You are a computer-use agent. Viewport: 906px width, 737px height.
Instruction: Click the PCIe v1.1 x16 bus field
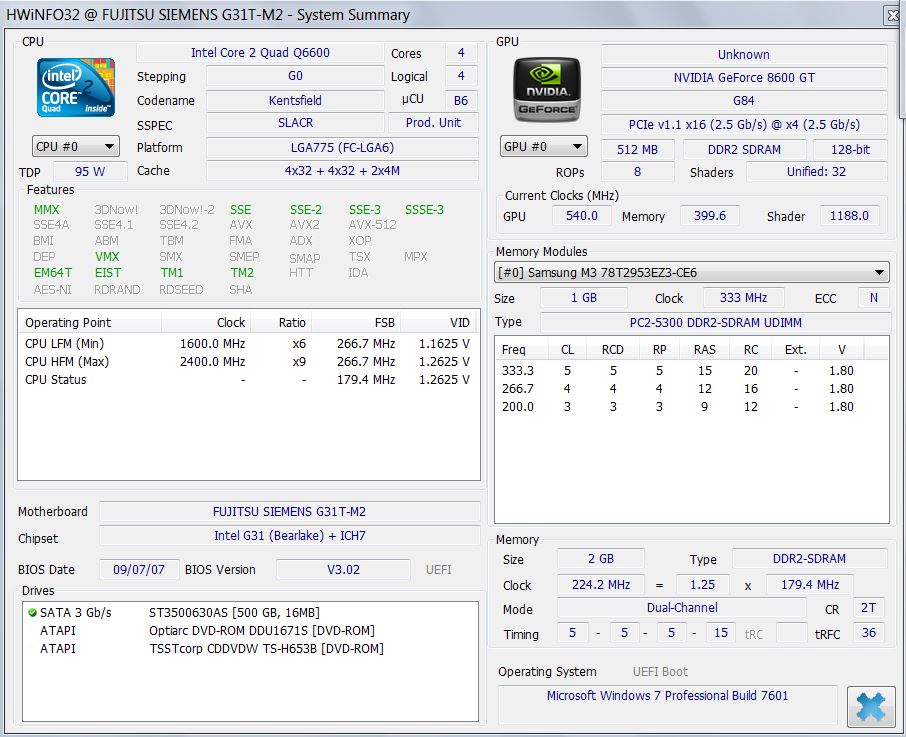coord(744,124)
